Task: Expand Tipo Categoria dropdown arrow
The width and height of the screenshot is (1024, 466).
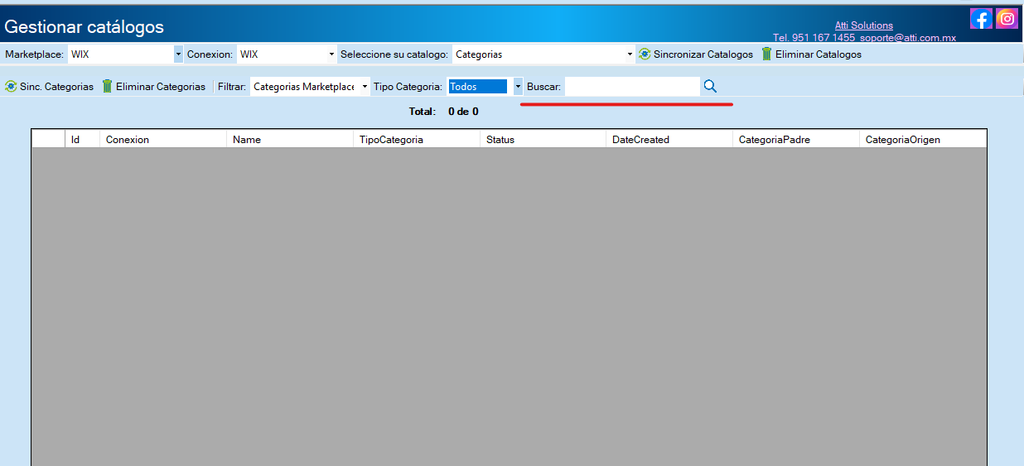Action: click(x=518, y=86)
